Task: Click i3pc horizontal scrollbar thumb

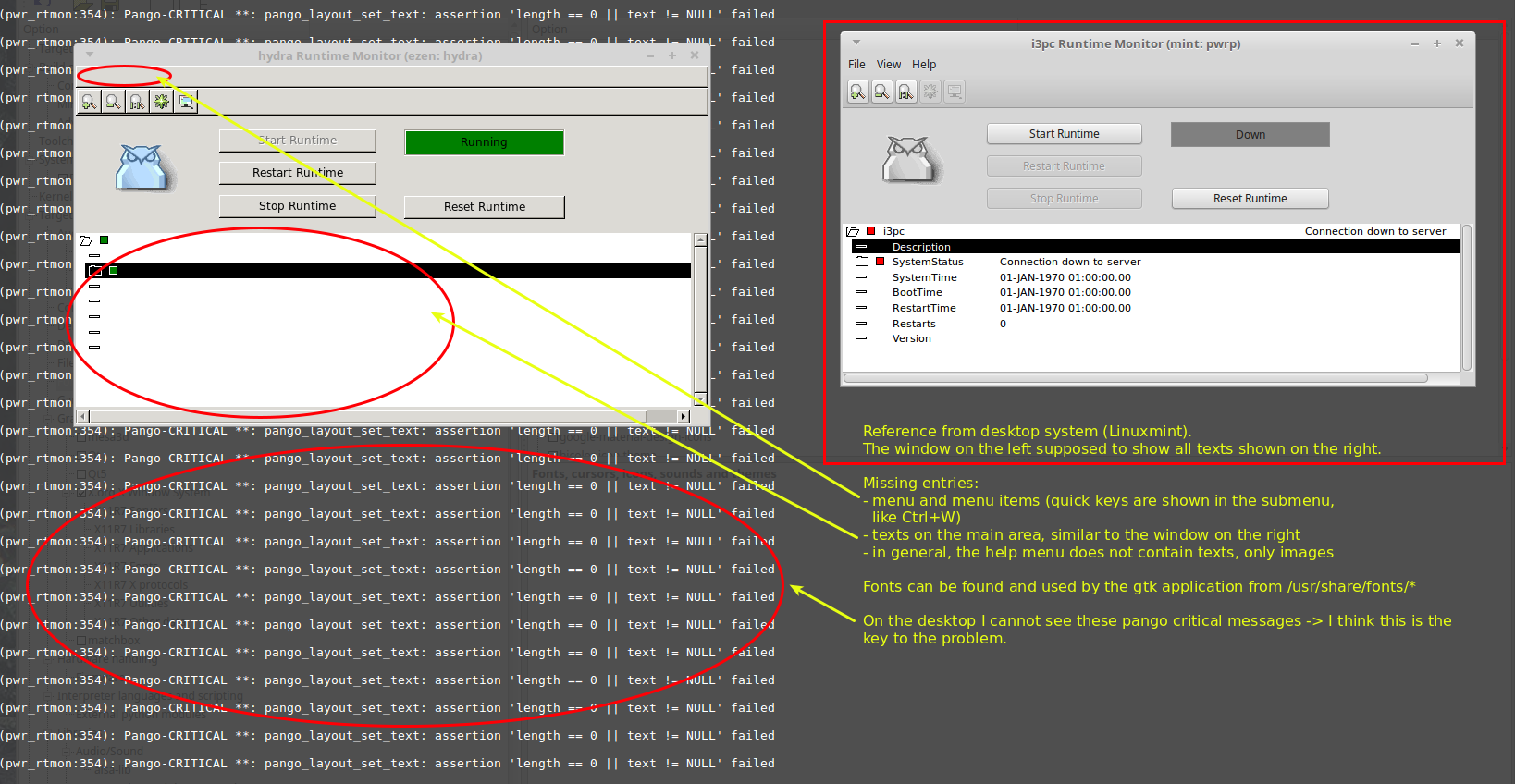Action: (1136, 378)
